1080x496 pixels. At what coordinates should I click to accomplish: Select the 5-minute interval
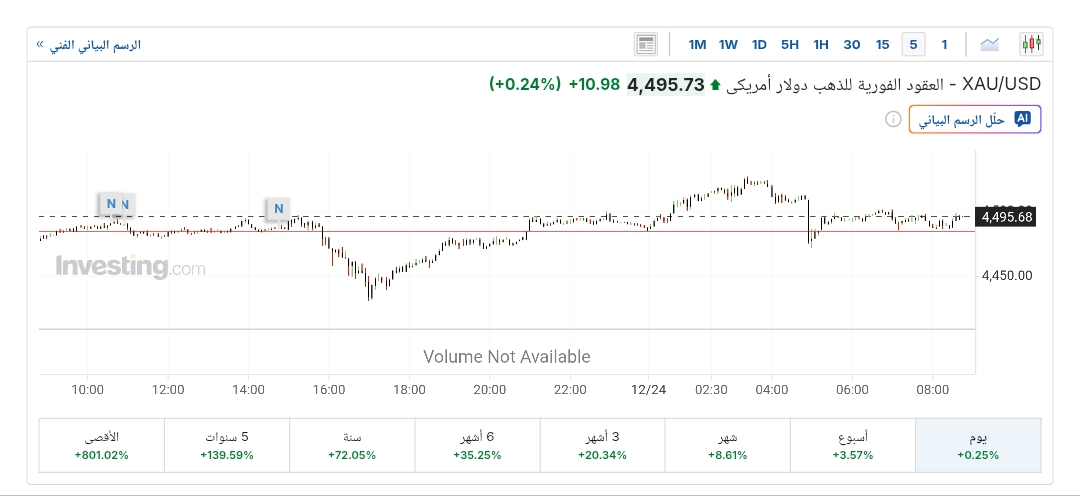point(913,44)
